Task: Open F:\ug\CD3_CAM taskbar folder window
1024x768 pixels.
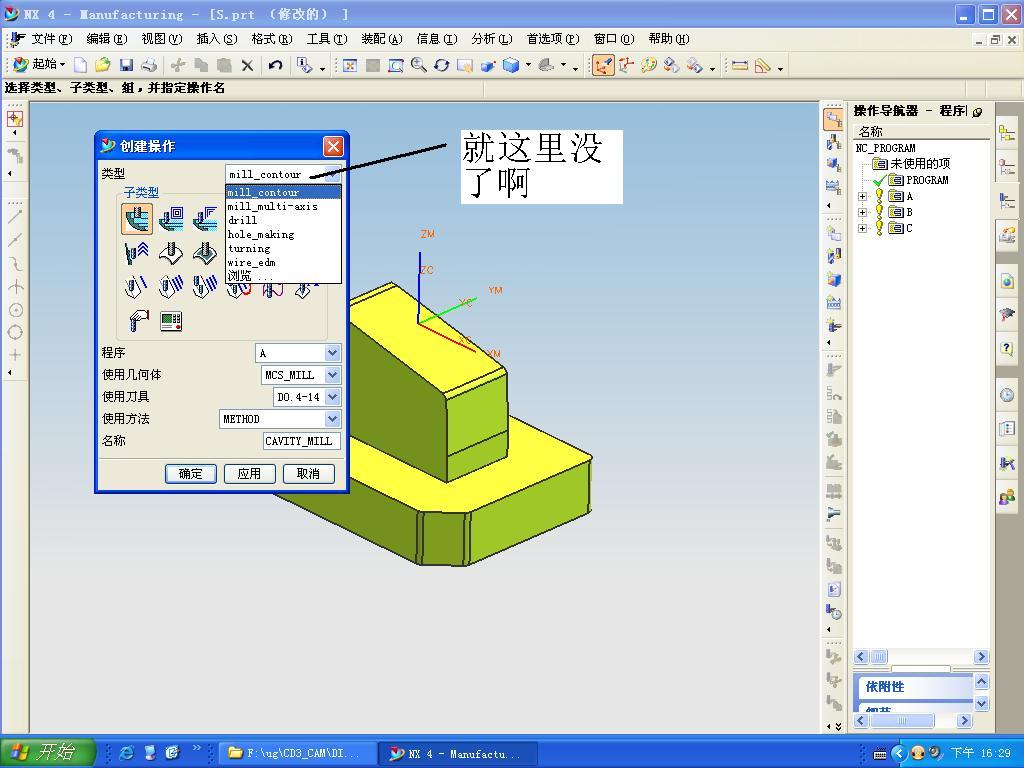Action: pos(298,753)
